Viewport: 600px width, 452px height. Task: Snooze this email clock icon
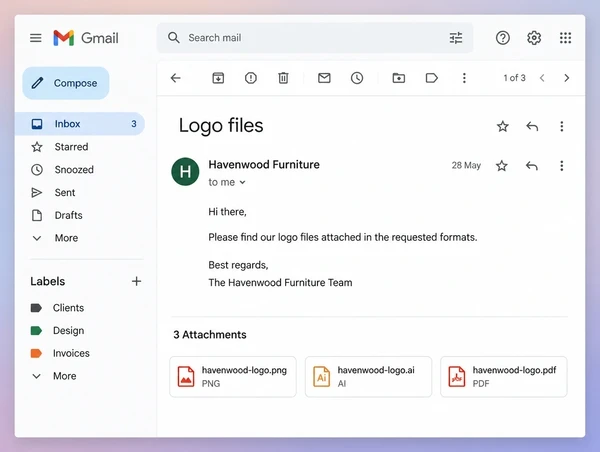[357, 78]
